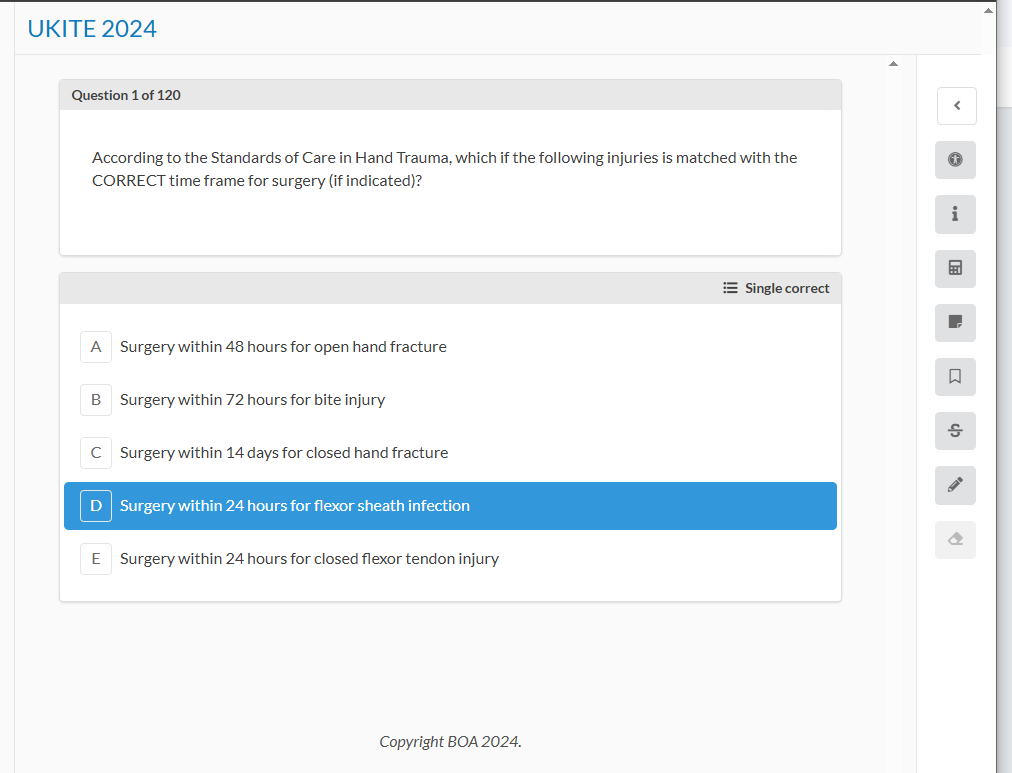Image resolution: width=1012 pixels, height=773 pixels.
Task: Activate the strikethrough tool
Action: [x=955, y=431]
